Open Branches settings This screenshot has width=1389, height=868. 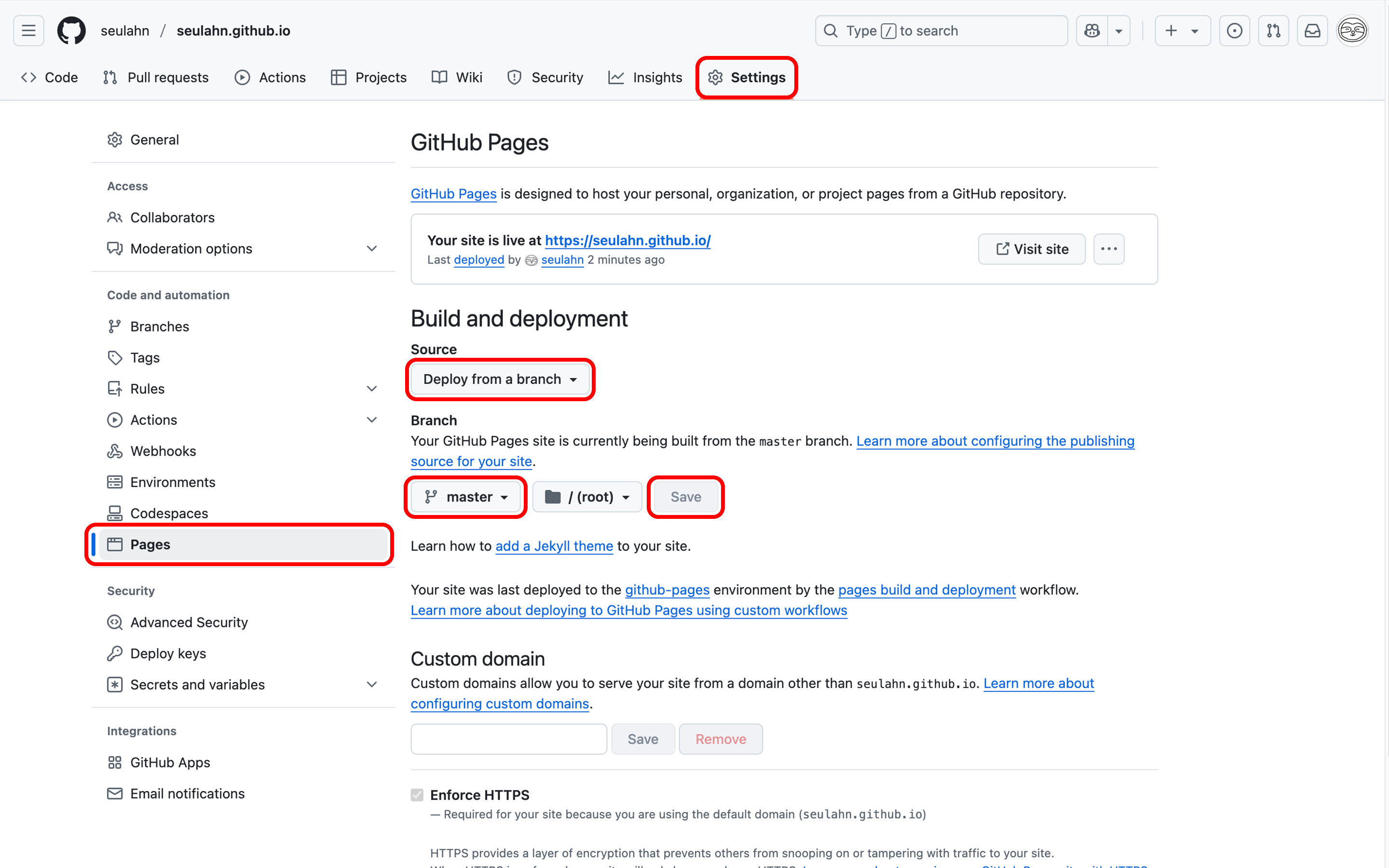click(243, 326)
